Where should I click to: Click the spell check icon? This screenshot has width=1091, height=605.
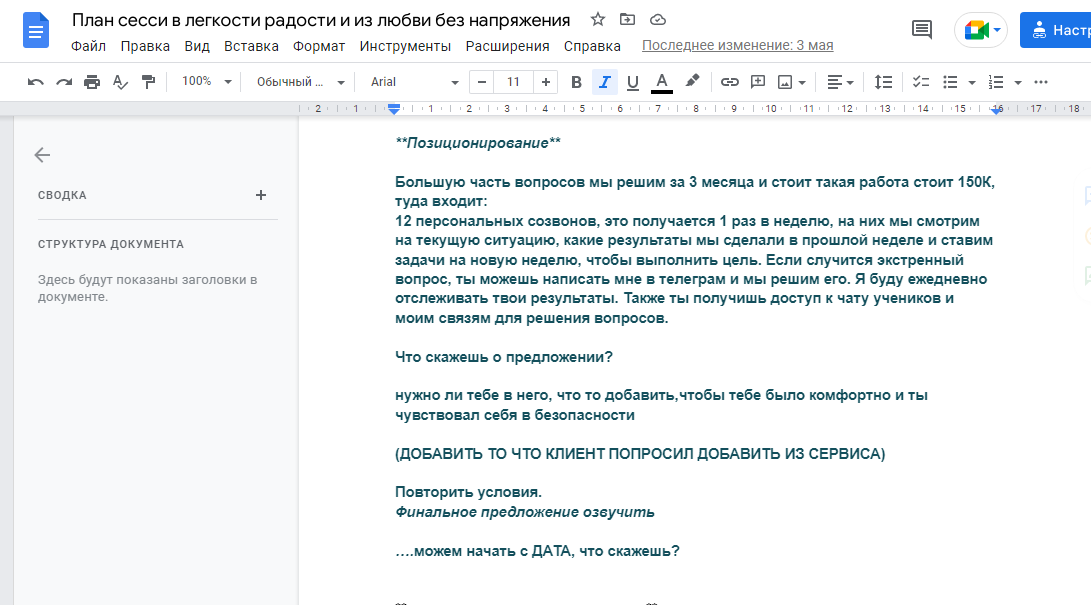click(121, 82)
